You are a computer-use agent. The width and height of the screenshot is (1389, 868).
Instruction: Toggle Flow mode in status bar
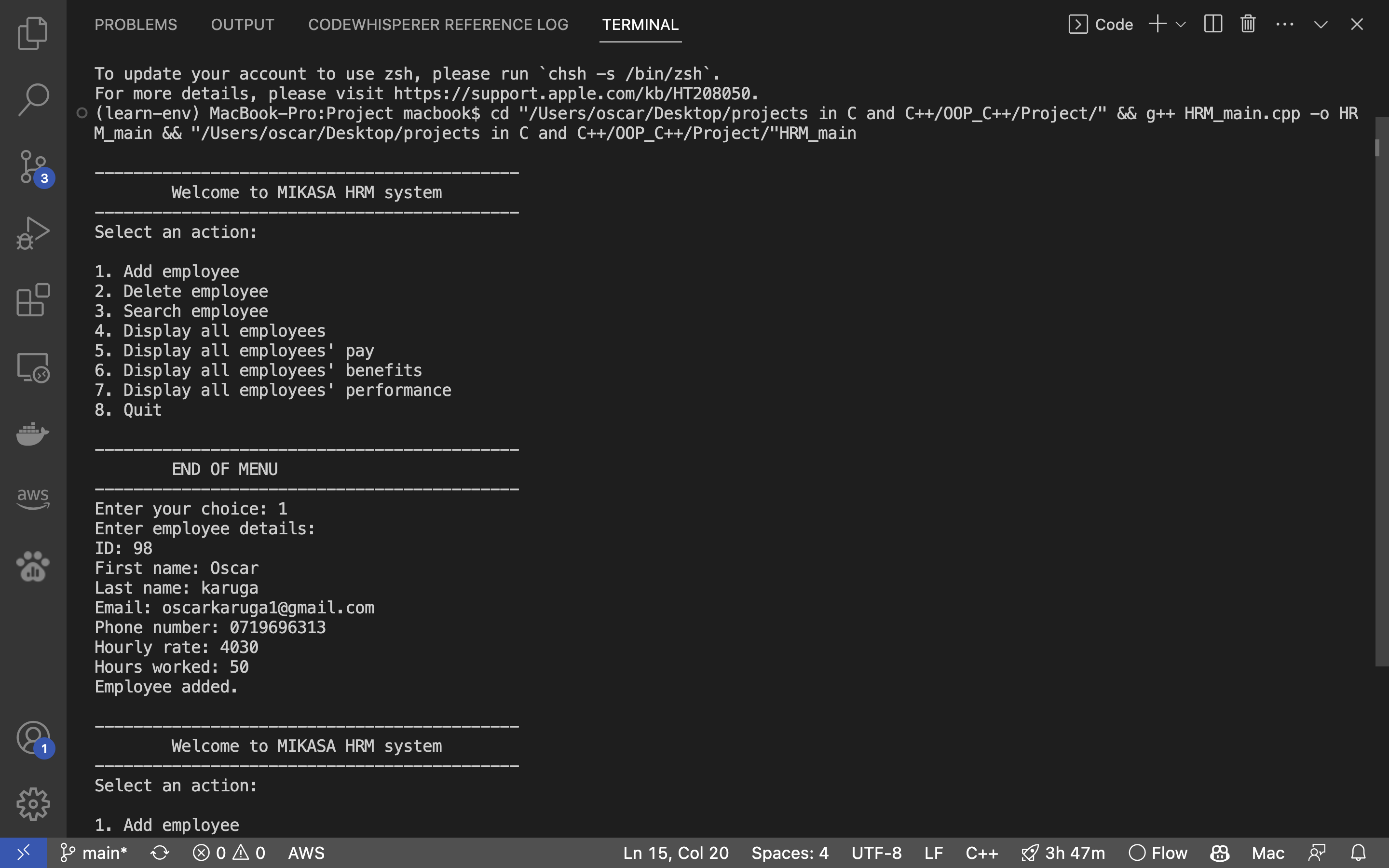click(x=1157, y=853)
